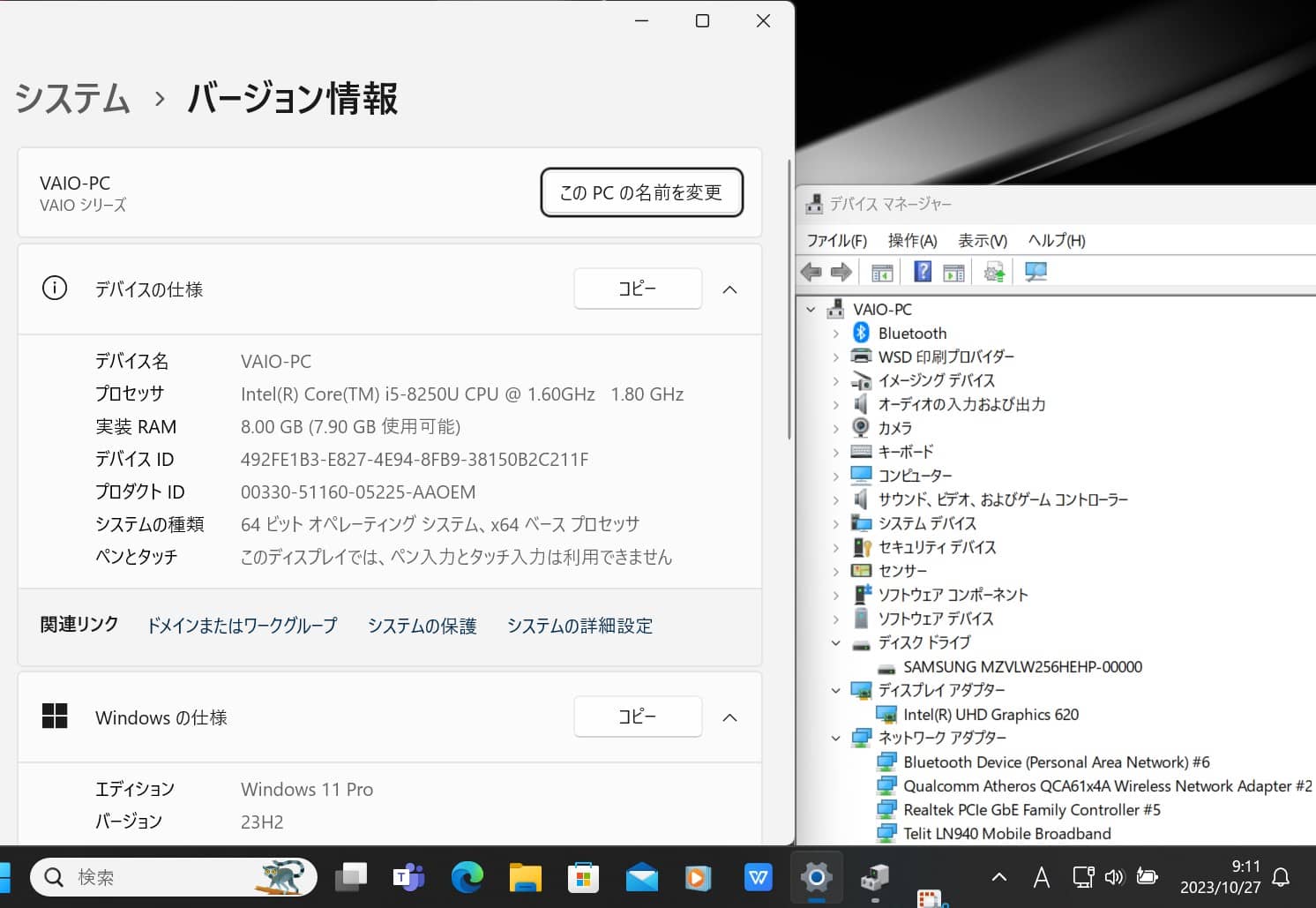Copy the Windows の仕様 details

click(638, 717)
